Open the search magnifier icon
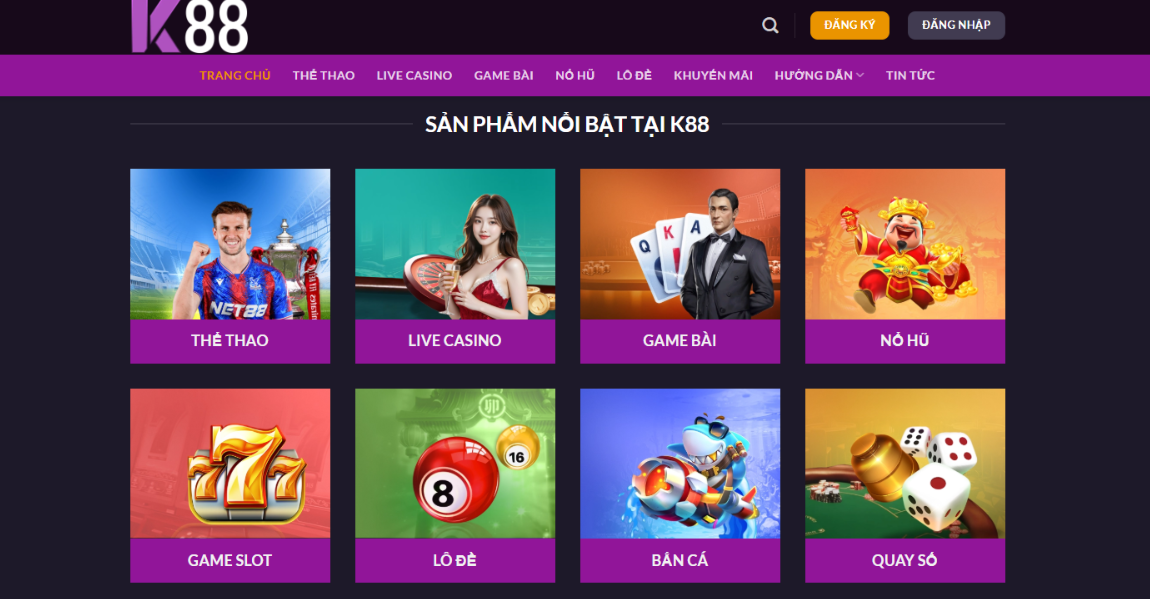Viewport: 1150px width, 599px height. tap(770, 25)
